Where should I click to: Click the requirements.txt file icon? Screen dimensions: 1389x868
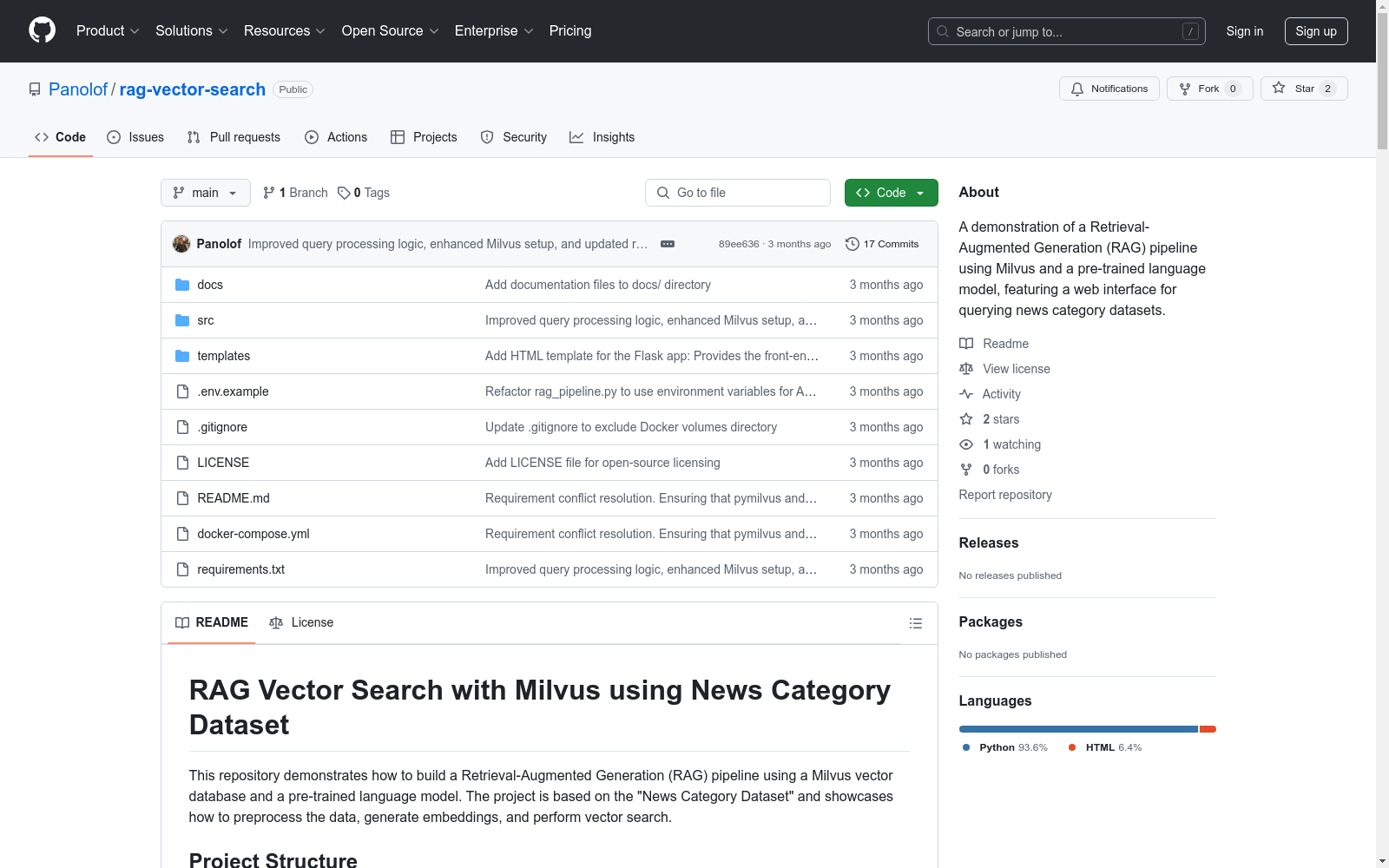182,569
